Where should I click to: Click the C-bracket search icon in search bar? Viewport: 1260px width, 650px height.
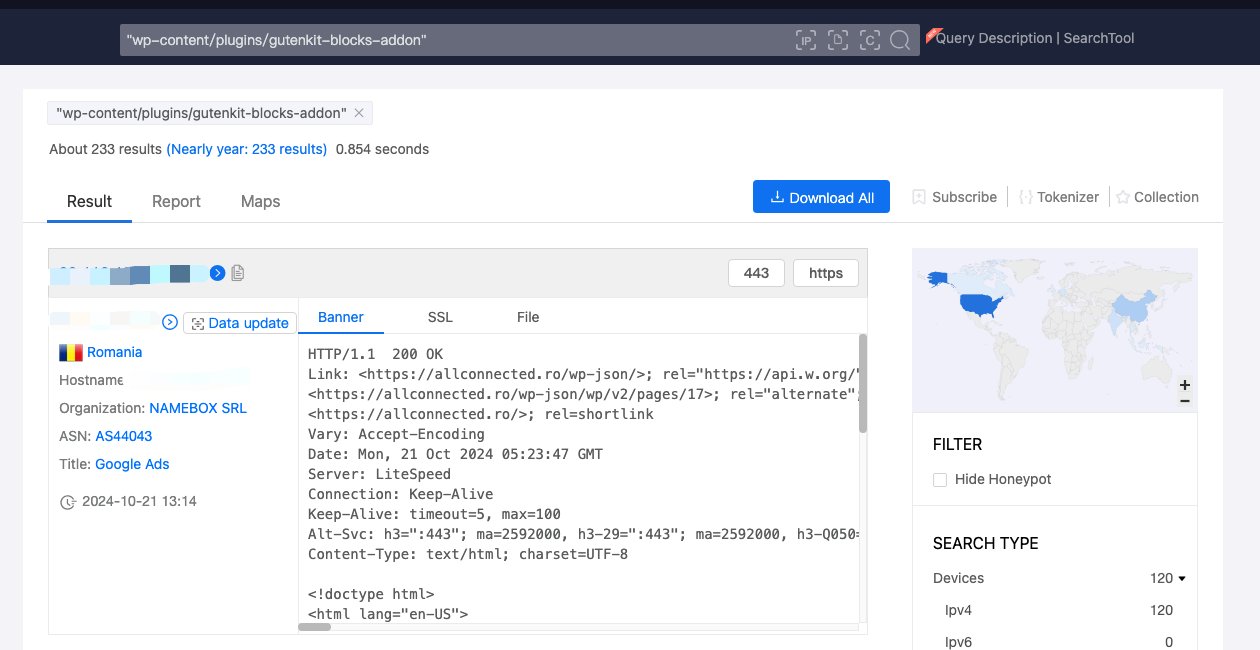[869, 40]
